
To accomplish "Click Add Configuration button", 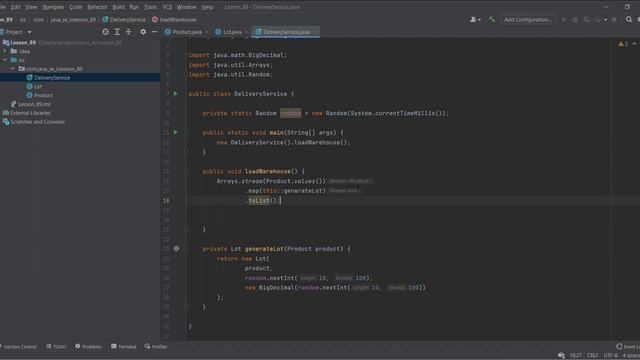I will point(527,20).
